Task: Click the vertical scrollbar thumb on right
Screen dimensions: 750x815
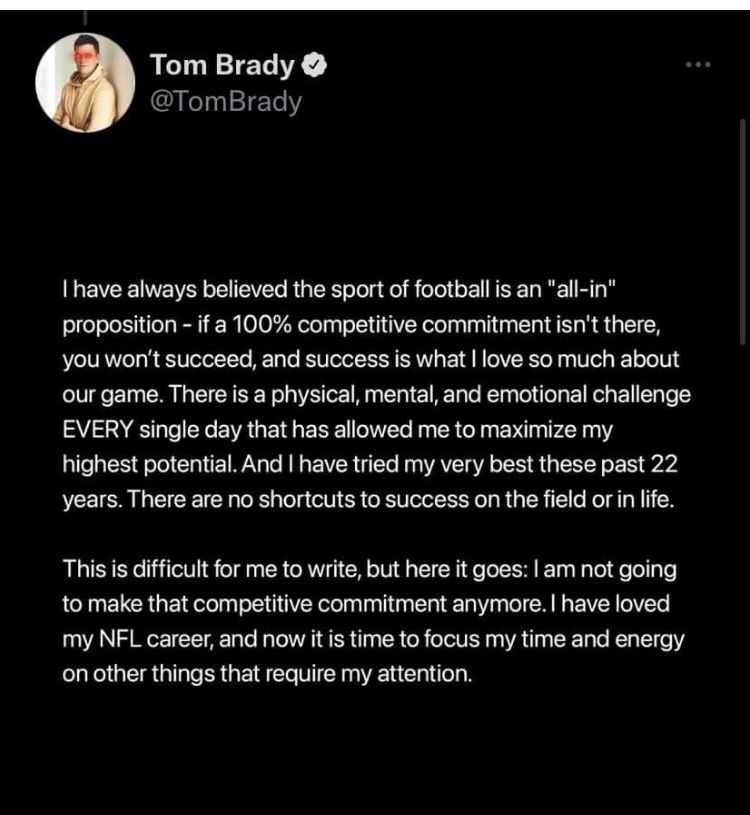Action: click(743, 231)
